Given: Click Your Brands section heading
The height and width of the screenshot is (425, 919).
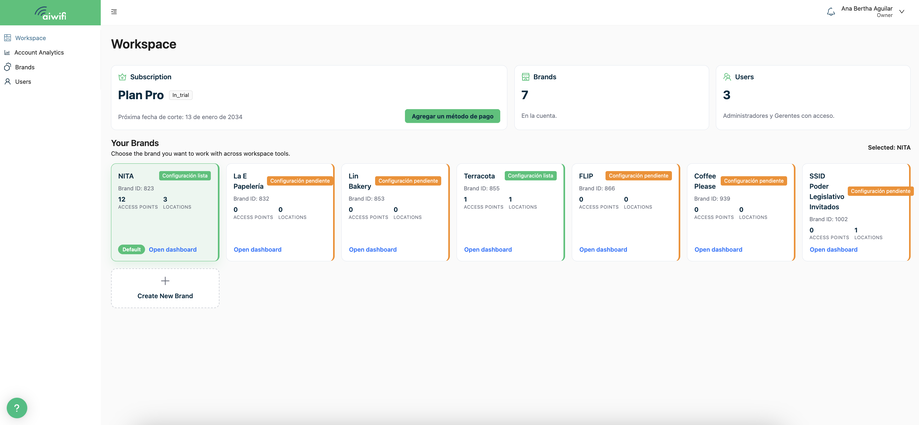Looking at the screenshot, I should [135, 143].
